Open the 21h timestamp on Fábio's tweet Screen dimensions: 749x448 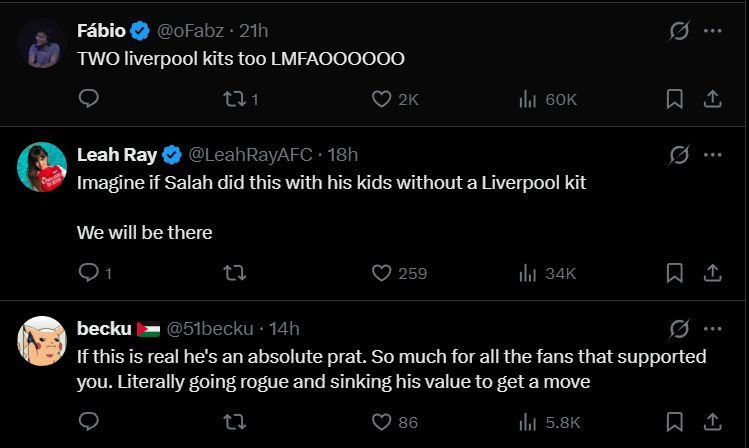pyautogui.click(x=254, y=31)
